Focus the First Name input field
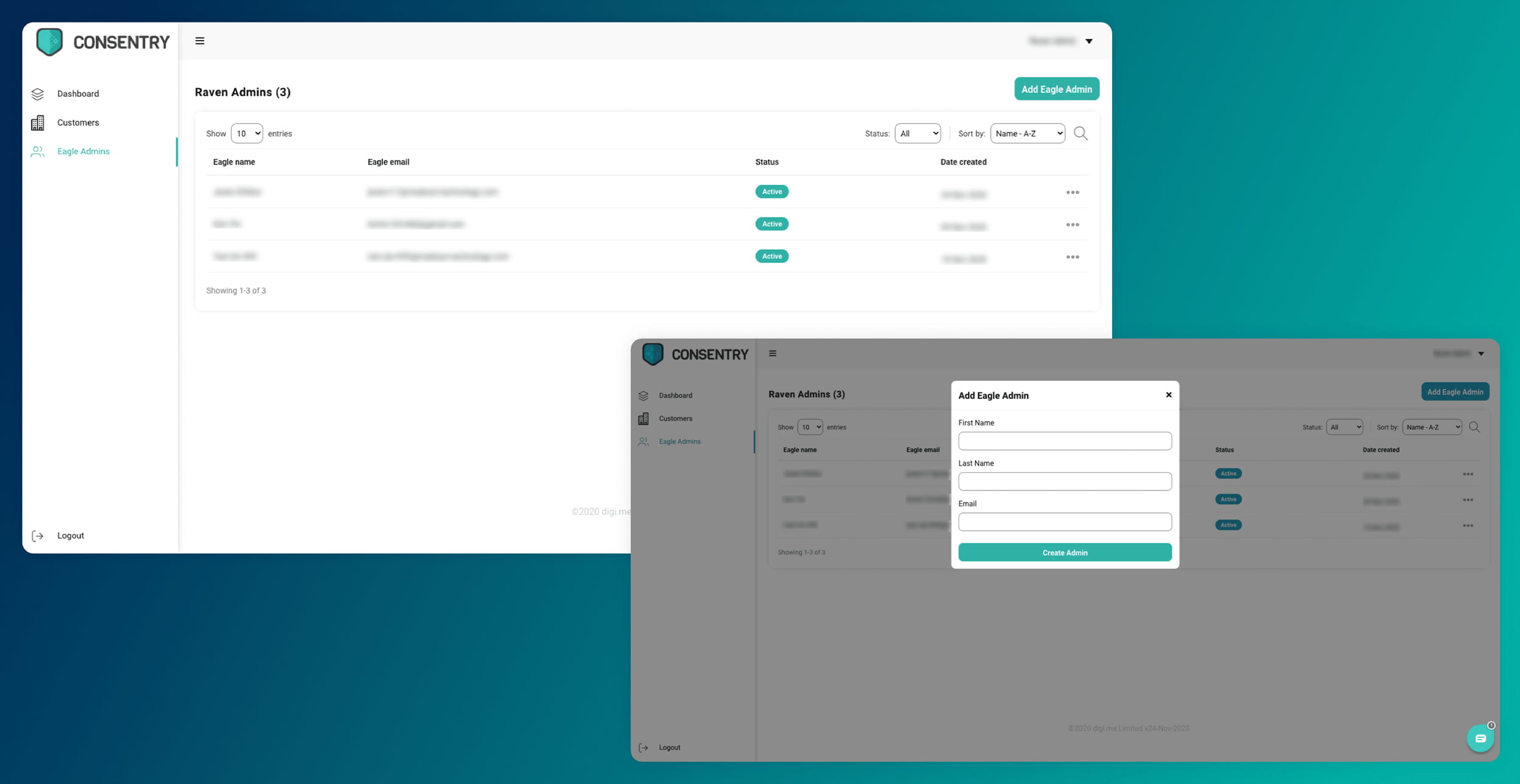The width and height of the screenshot is (1520, 784). point(1065,441)
